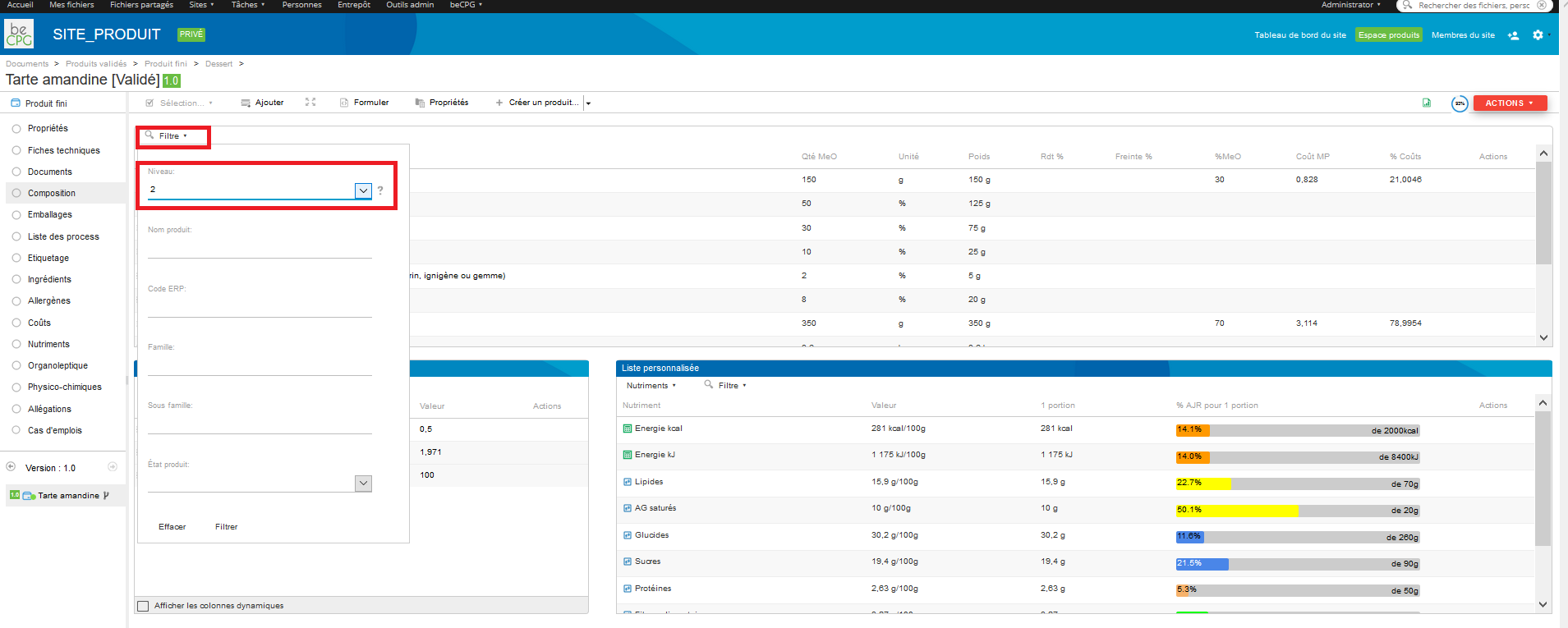Open Membres du site link
The width and height of the screenshot is (1568, 628).
point(1463,35)
